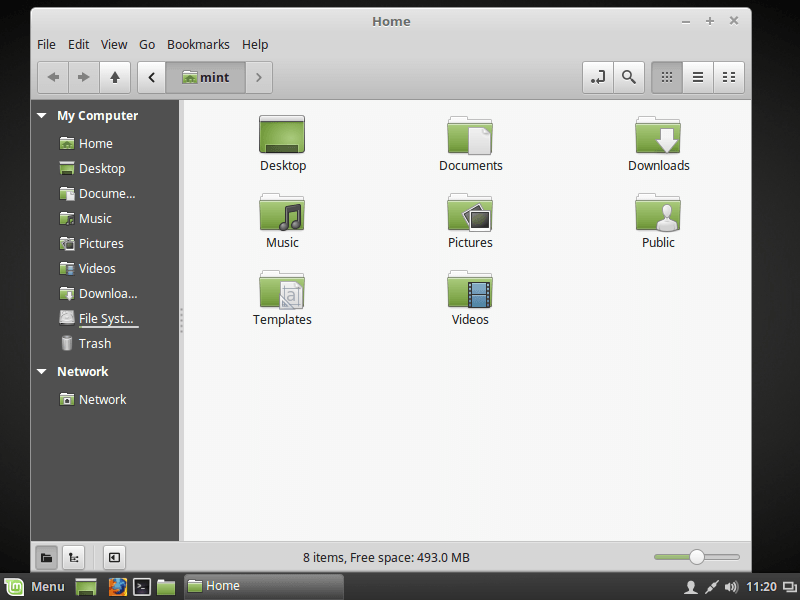Open the file search tool
The height and width of the screenshot is (600, 800).
click(x=629, y=78)
